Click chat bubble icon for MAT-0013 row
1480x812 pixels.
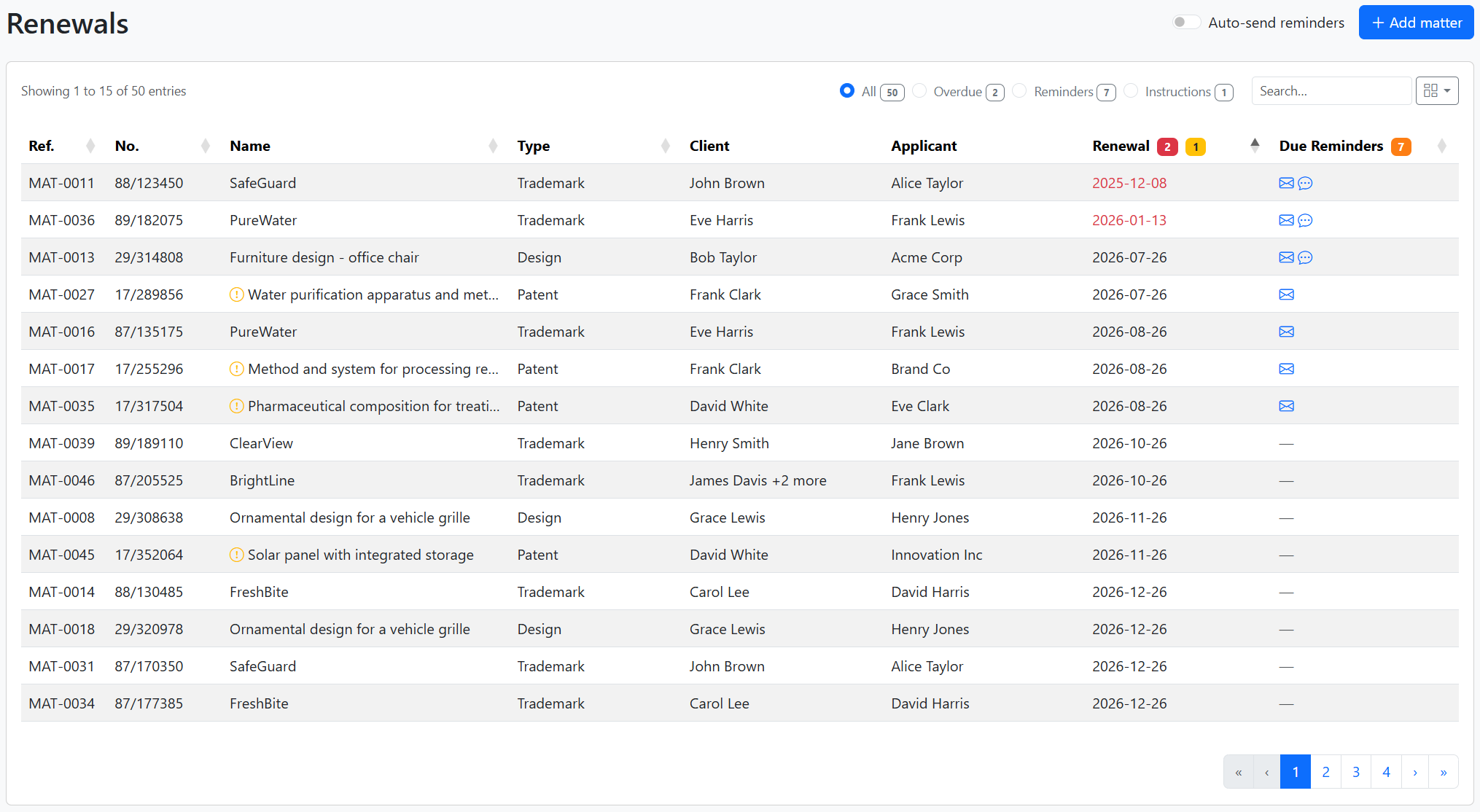tap(1305, 257)
